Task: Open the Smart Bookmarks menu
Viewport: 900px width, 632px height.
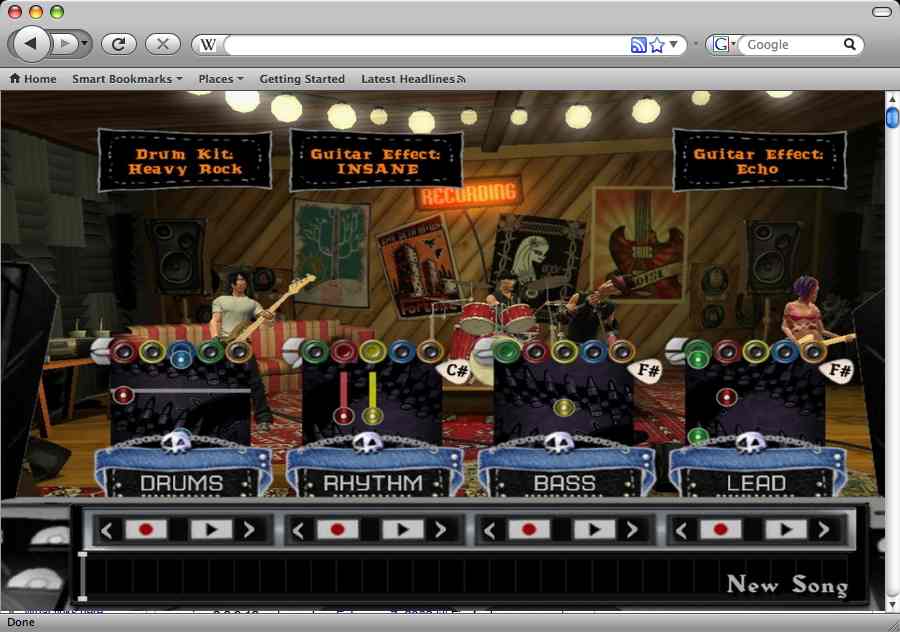Action: tap(127, 79)
